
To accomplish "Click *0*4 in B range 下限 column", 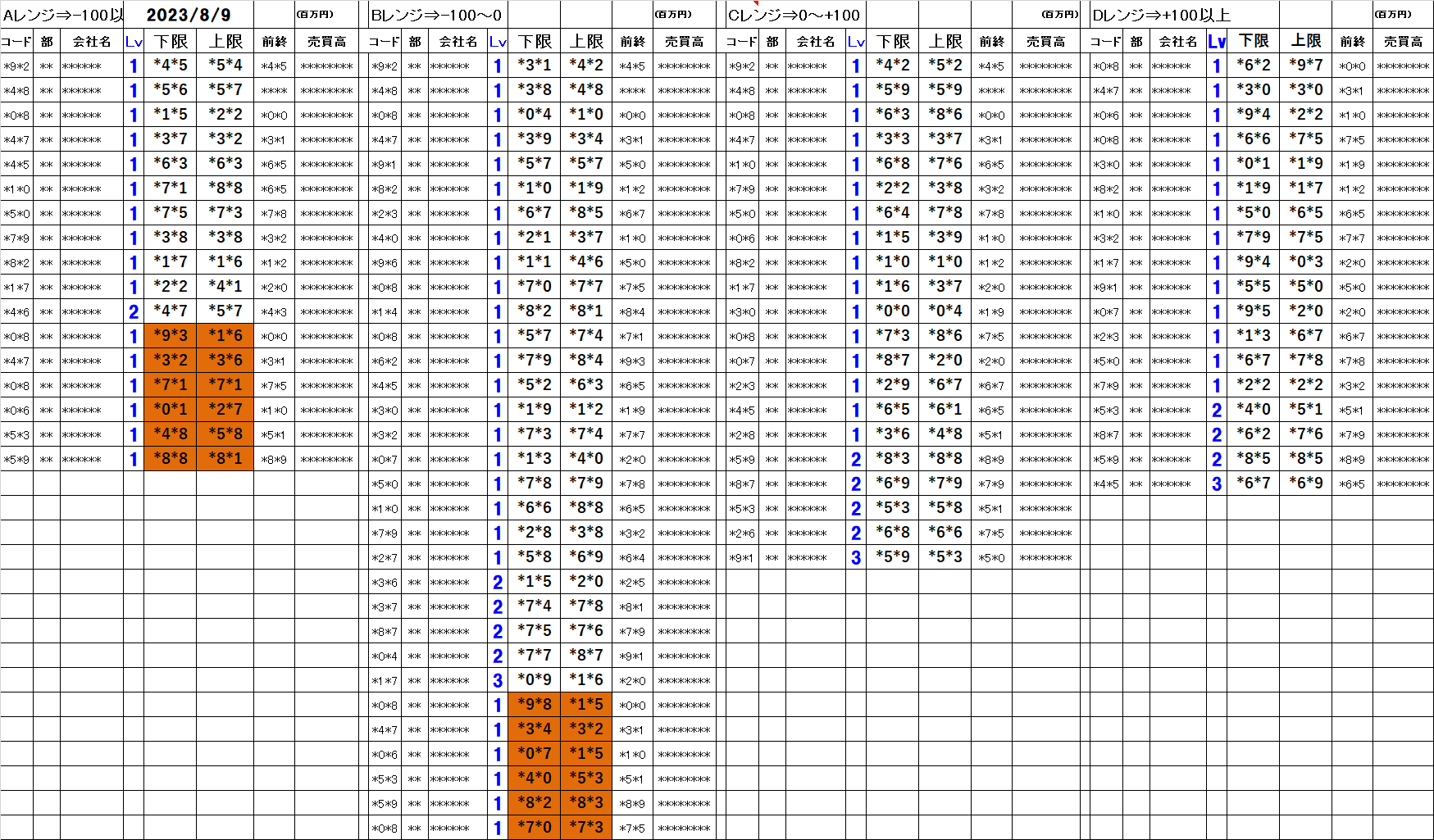I will coord(535,115).
